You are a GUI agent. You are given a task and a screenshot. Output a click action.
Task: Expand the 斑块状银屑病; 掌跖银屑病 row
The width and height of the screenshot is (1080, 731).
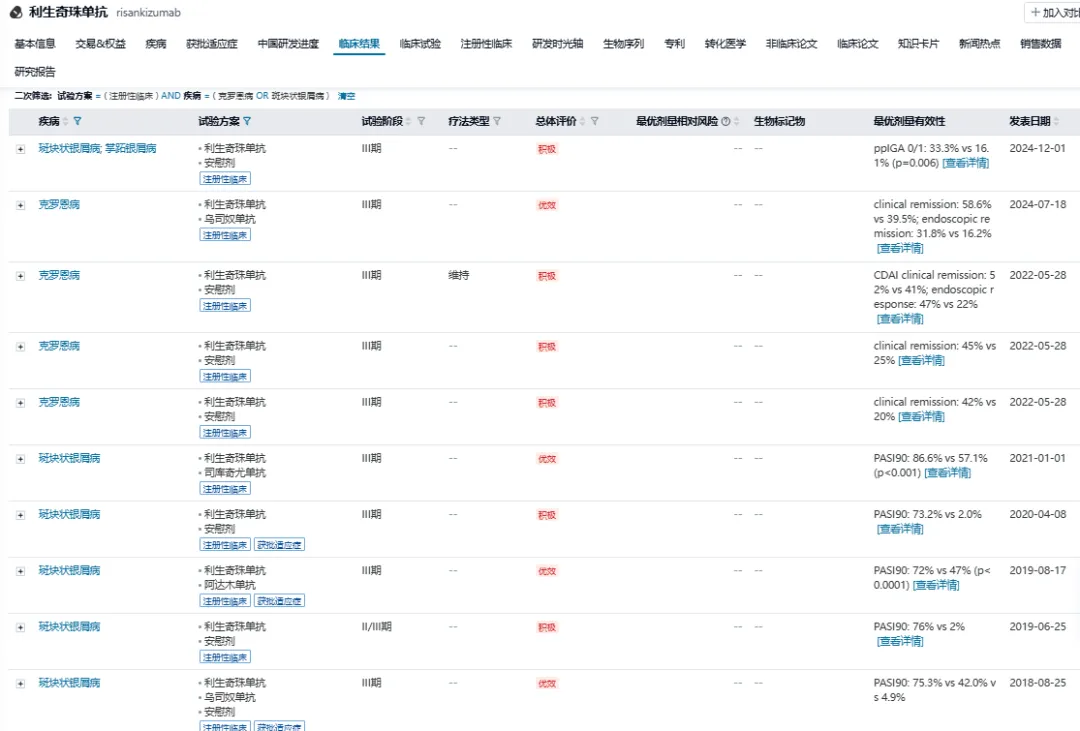[20, 149]
